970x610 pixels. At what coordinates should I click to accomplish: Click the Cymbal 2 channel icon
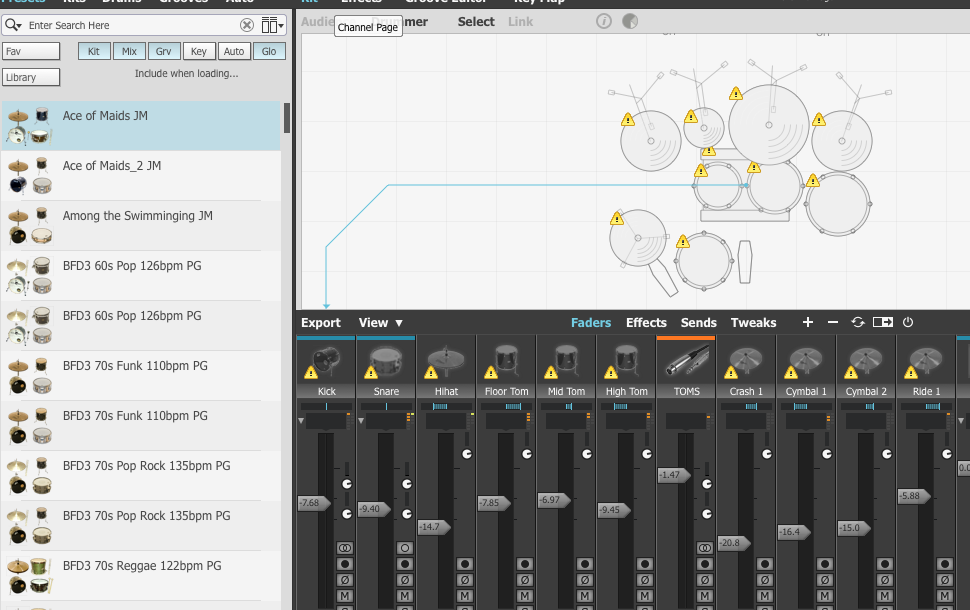[866, 361]
